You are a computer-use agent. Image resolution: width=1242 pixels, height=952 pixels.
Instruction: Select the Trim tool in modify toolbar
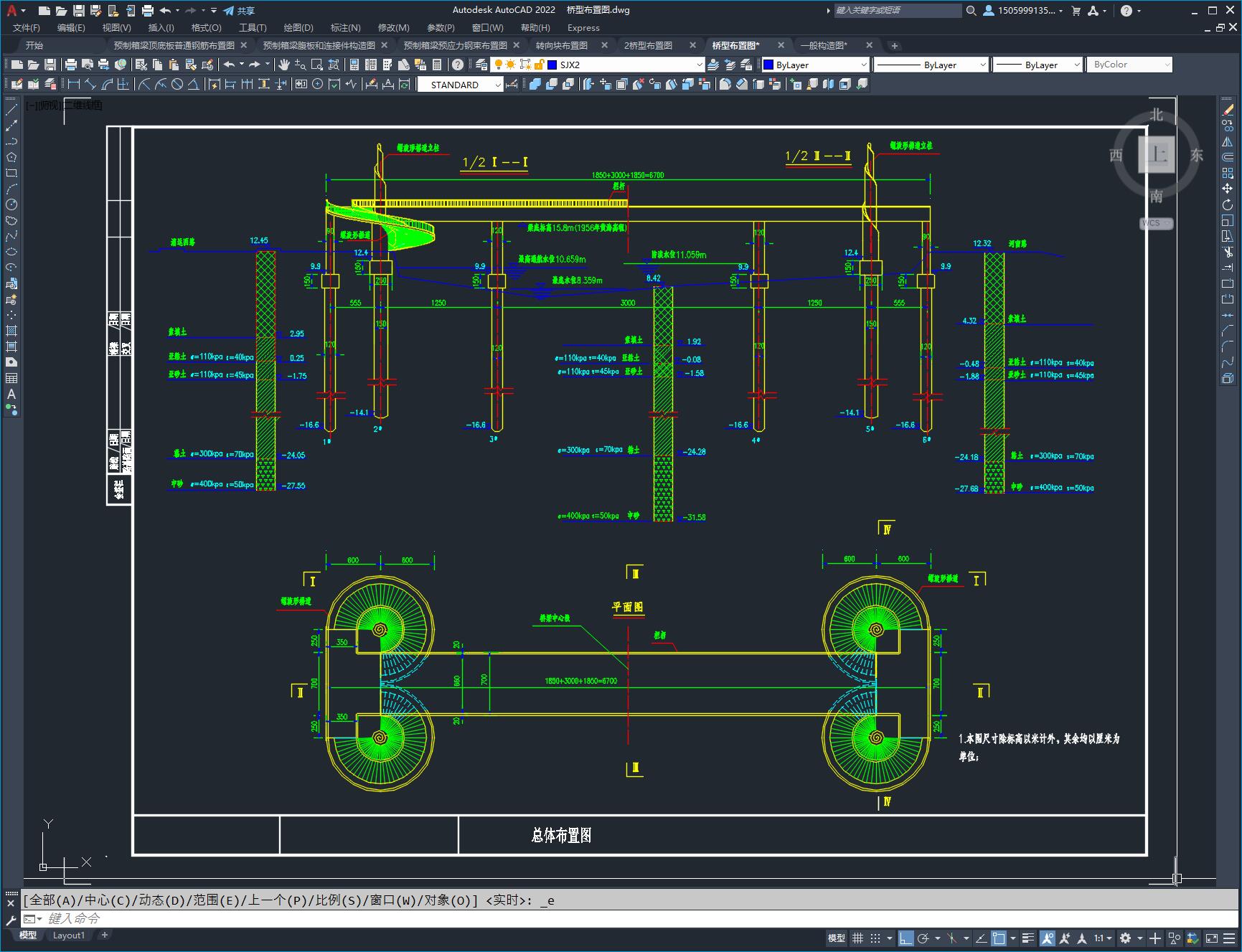pyautogui.click(x=1228, y=252)
